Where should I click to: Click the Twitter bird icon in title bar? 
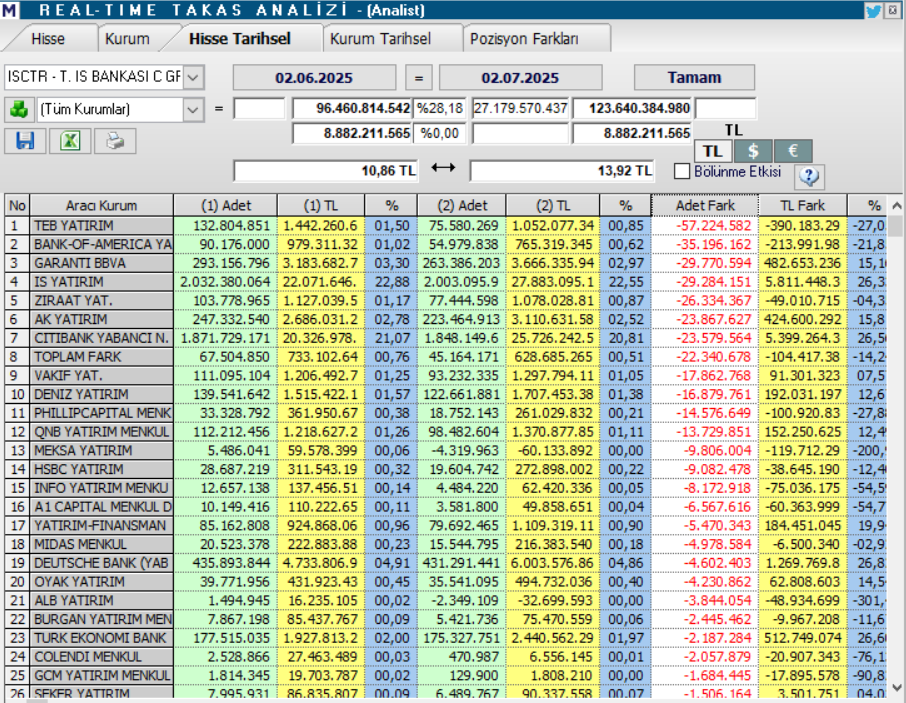coord(873,10)
